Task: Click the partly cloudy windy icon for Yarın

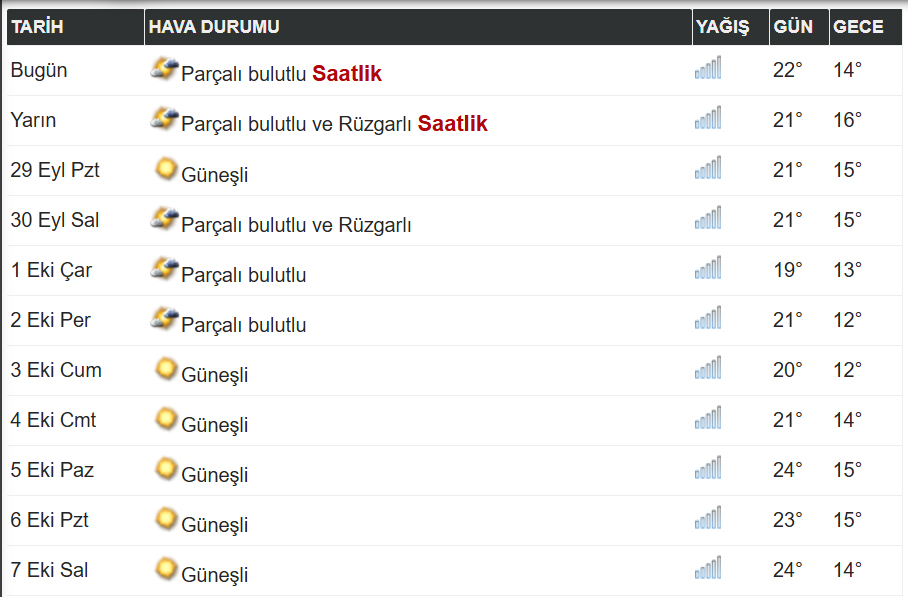Action: [164, 119]
